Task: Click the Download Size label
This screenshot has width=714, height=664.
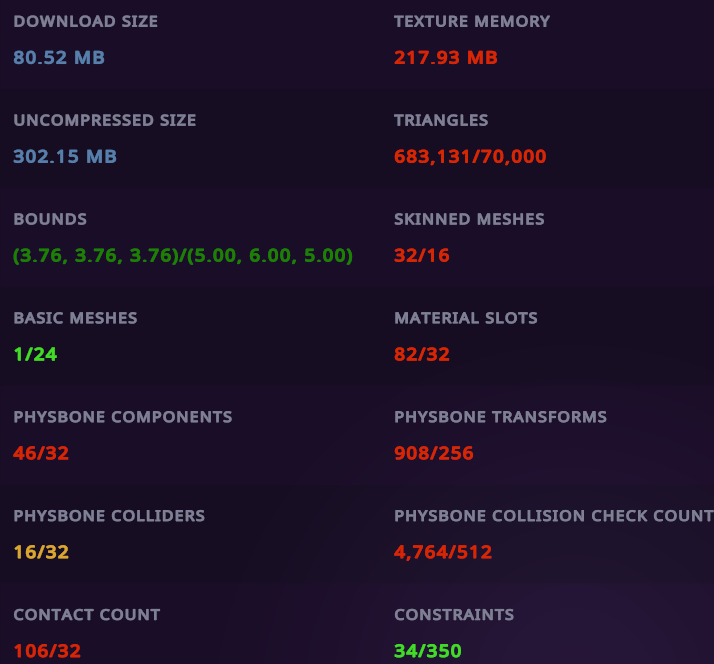Action: pyautogui.click(x=85, y=21)
